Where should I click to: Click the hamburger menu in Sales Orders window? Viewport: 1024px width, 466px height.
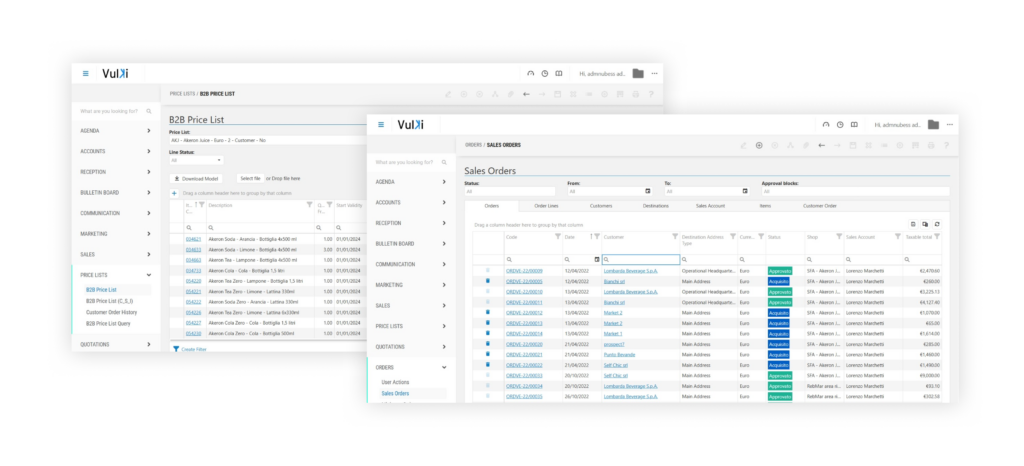point(381,125)
